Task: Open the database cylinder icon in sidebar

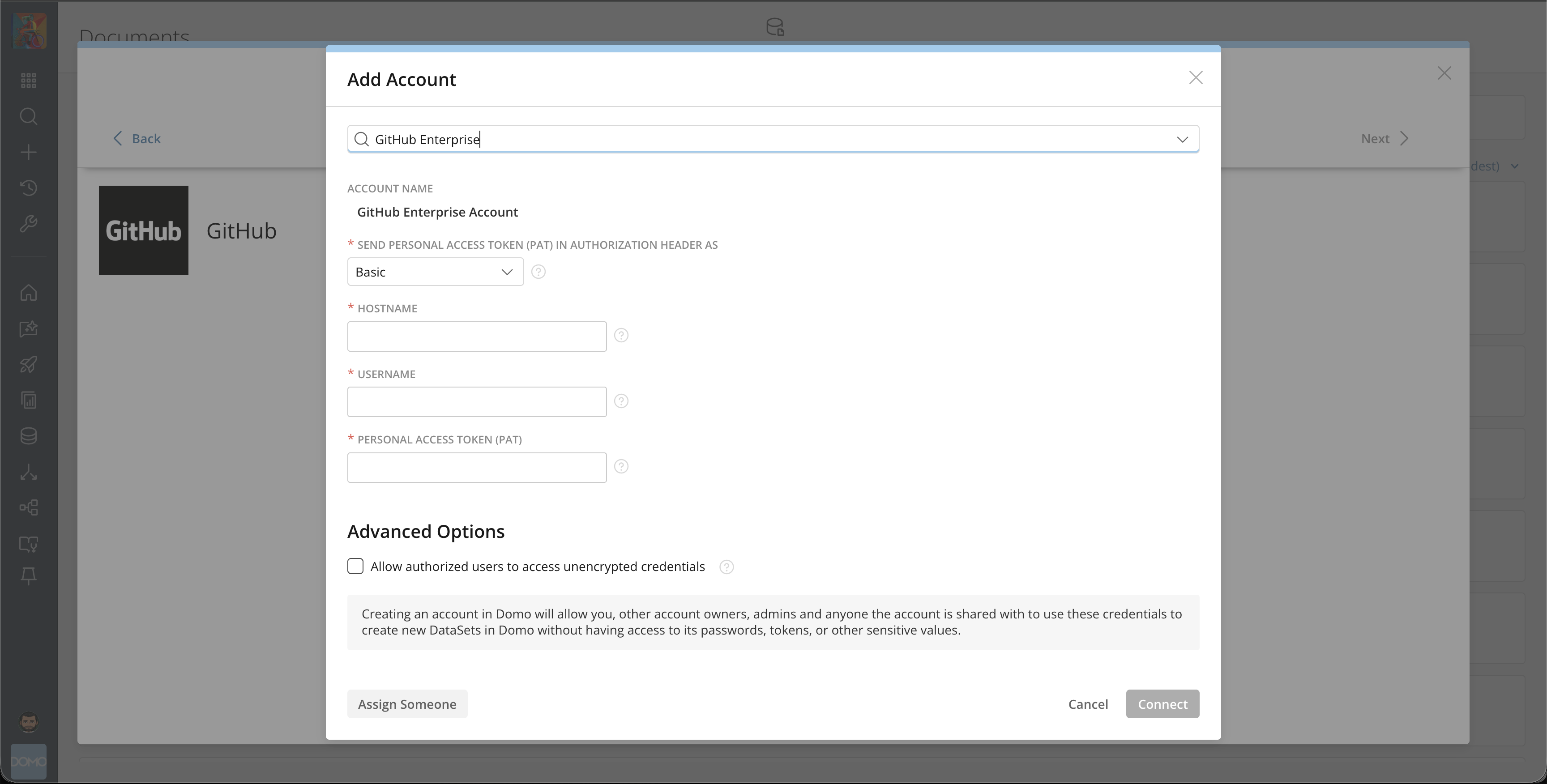Action: (x=29, y=436)
